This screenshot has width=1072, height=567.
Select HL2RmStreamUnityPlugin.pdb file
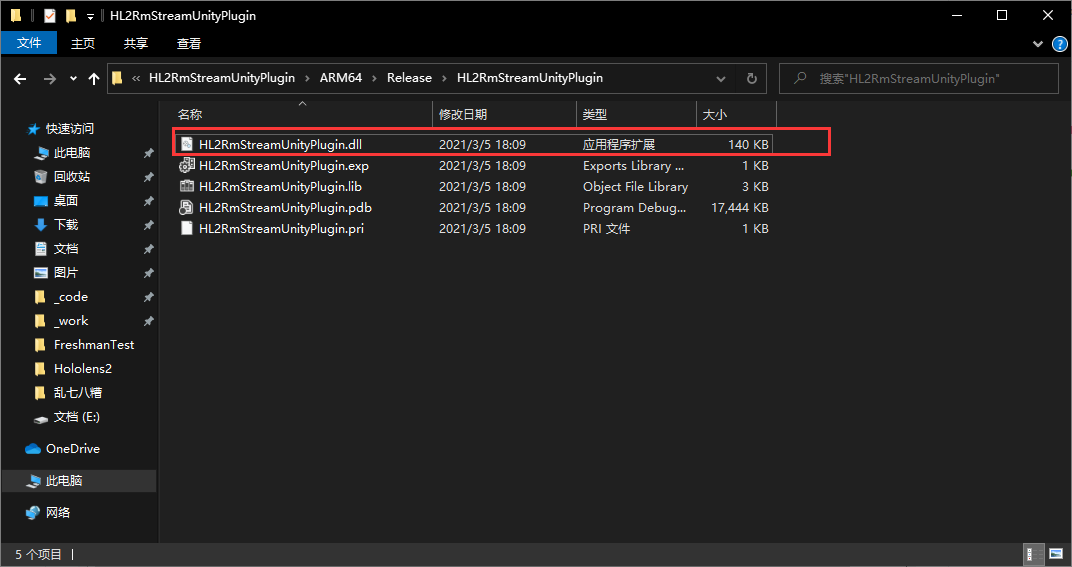tap(474, 207)
